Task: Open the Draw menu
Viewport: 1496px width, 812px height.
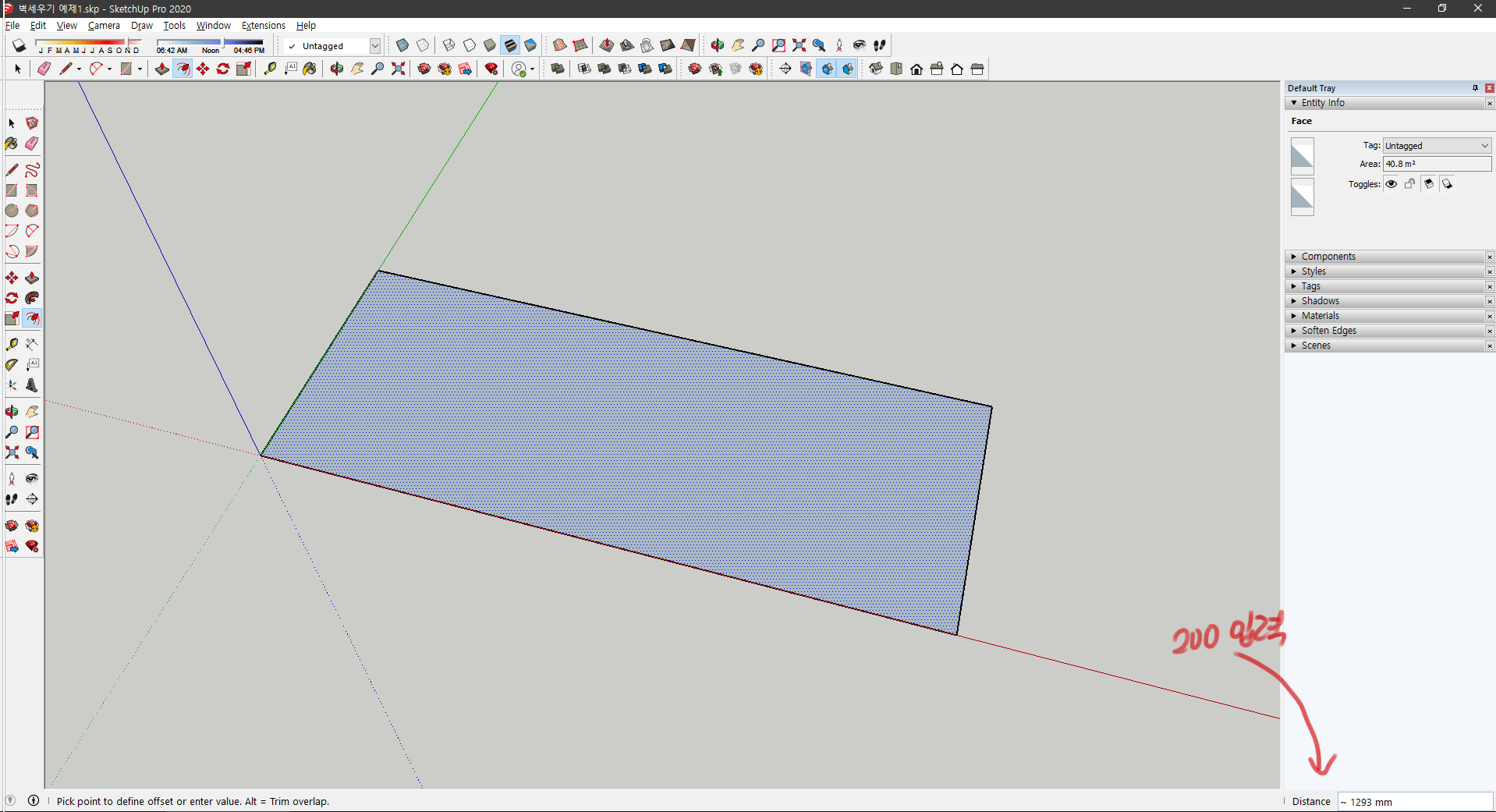Action: [x=142, y=26]
